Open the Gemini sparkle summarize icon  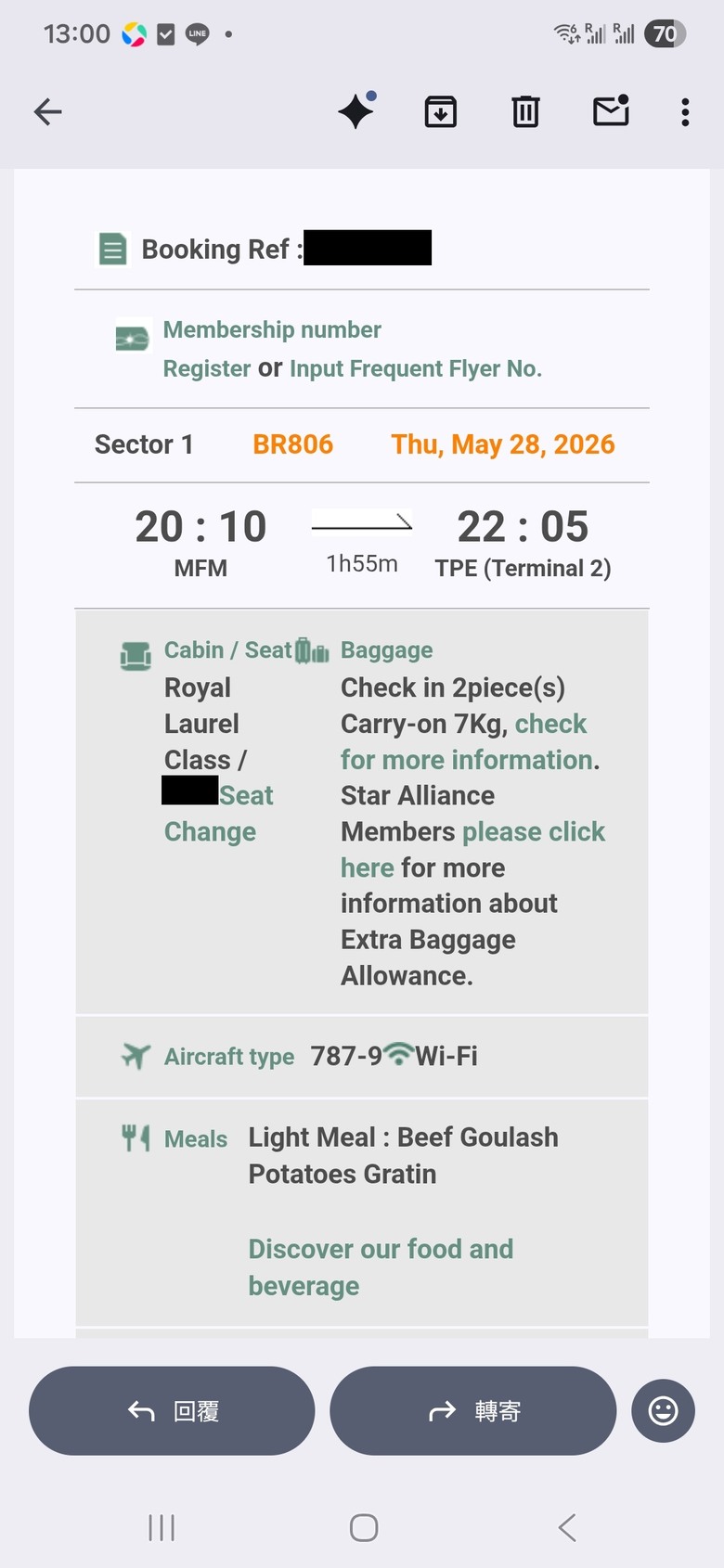pos(356,111)
